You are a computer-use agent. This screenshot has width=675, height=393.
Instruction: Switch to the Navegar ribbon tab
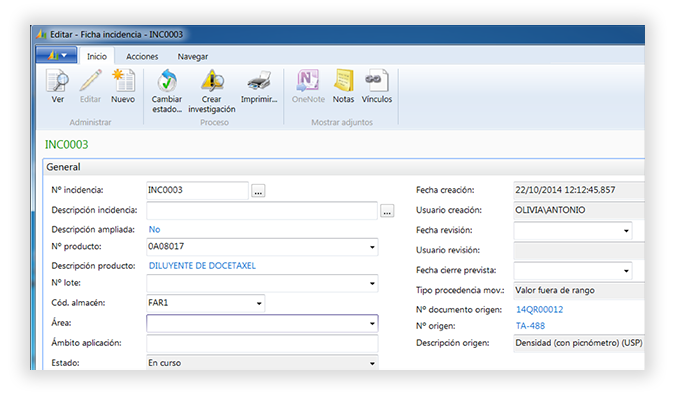193,56
